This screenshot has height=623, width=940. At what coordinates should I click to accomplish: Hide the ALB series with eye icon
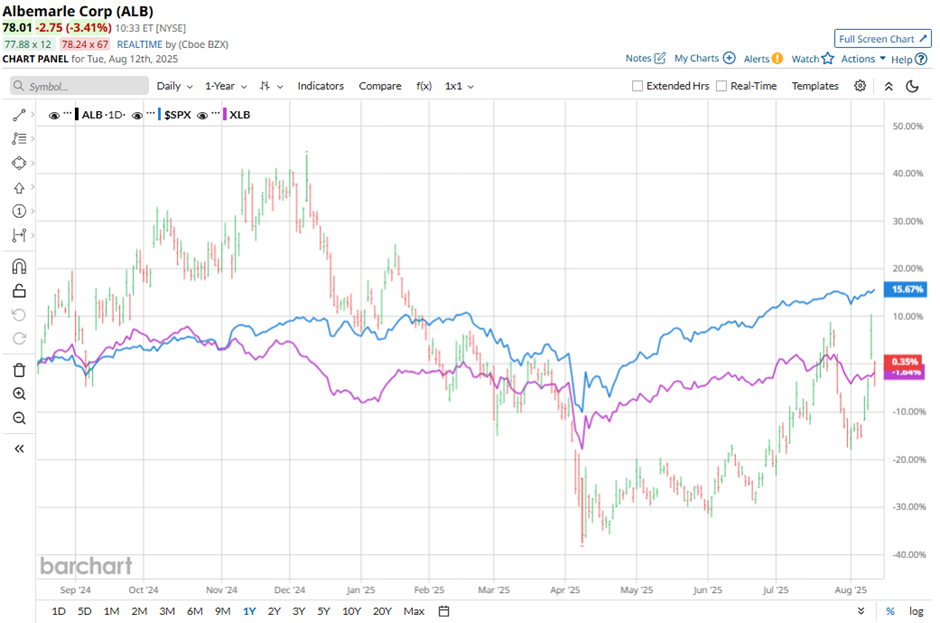[54, 115]
